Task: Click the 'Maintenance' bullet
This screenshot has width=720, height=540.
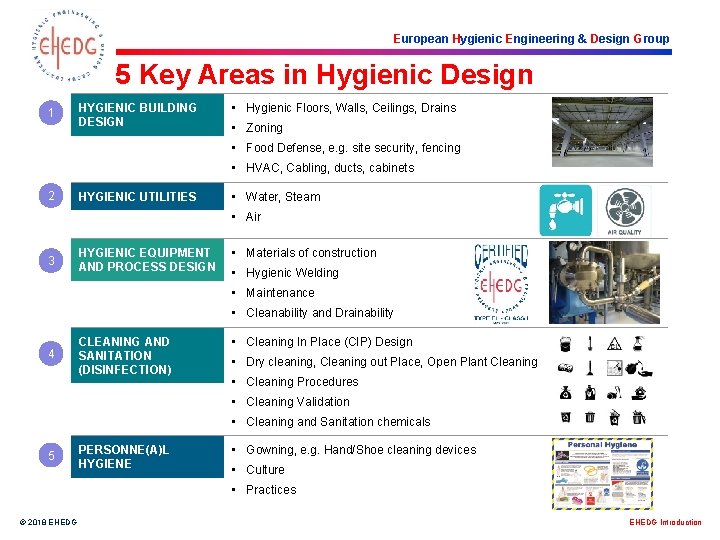Action: [280, 293]
